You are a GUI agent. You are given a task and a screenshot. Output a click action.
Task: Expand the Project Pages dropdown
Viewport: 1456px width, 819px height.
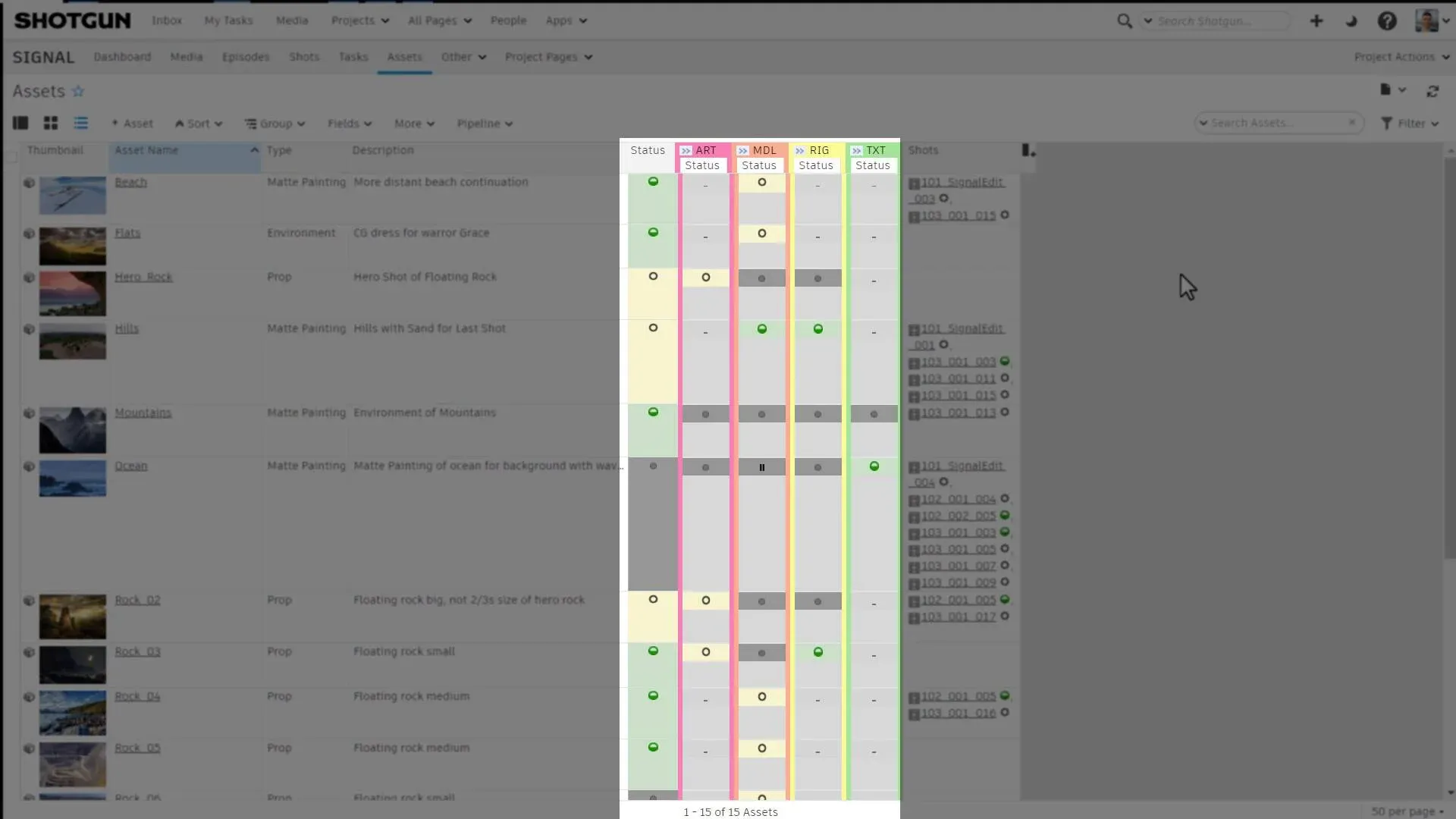[548, 57]
